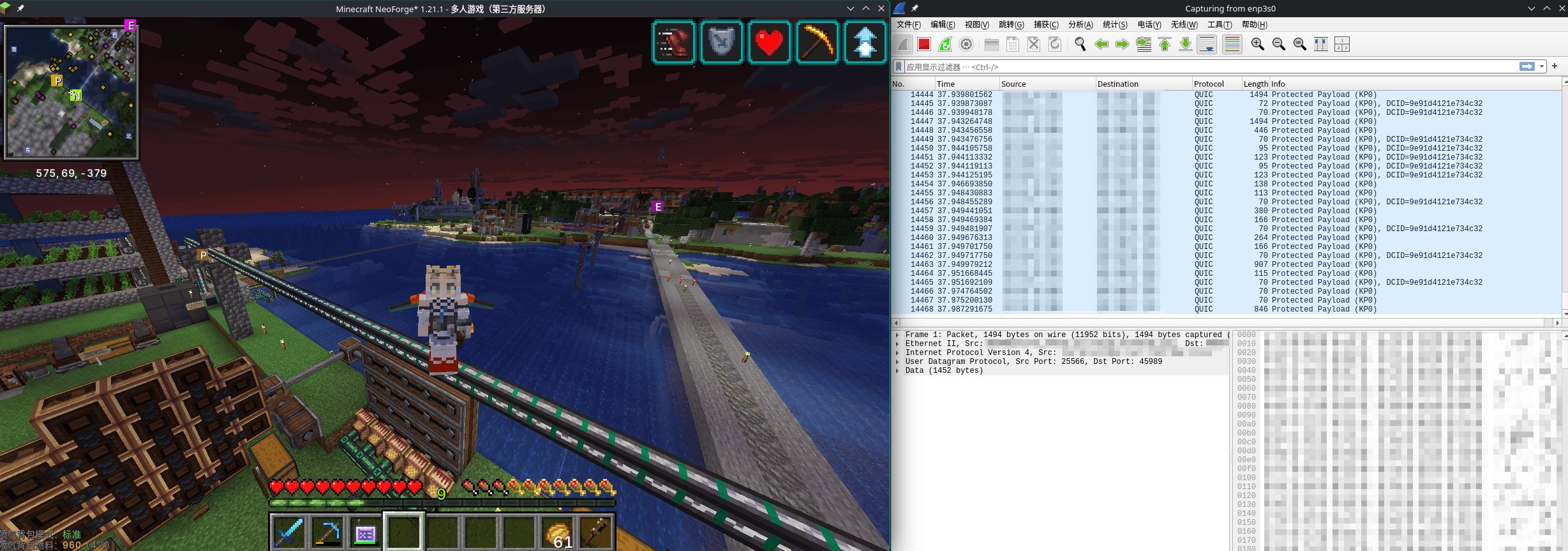Zoom in on packet text
Image resolution: width=1568 pixels, height=551 pixels.
(x=1258, y=44)
